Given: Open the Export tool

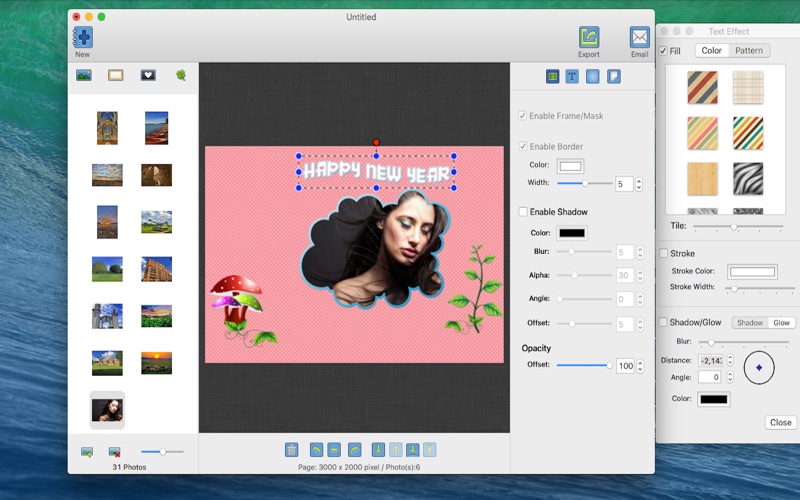Looking at the screenshot, I should click(x=589, y=37).
